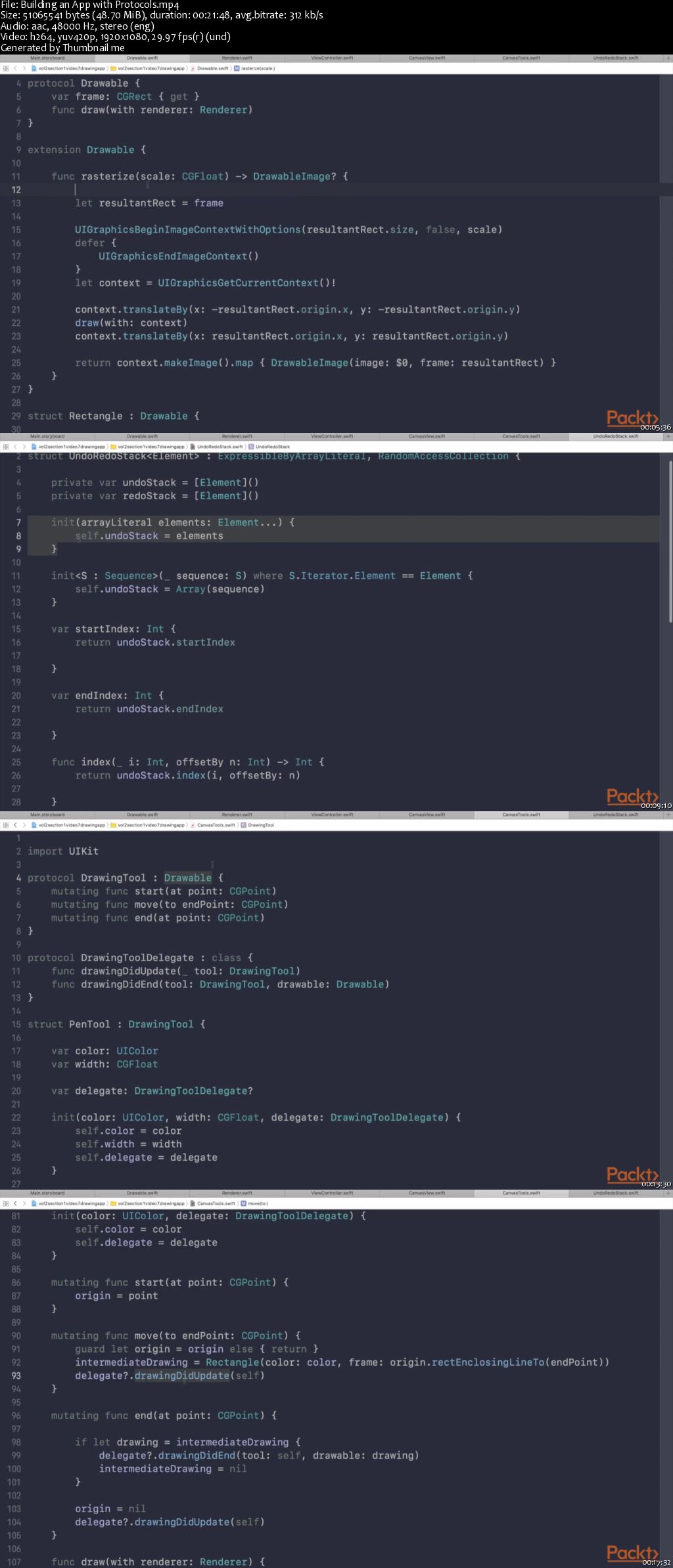The image size is (673, 1568).
Task: Open Drawable.swift jump bar segment
Action: coord(213,68)
